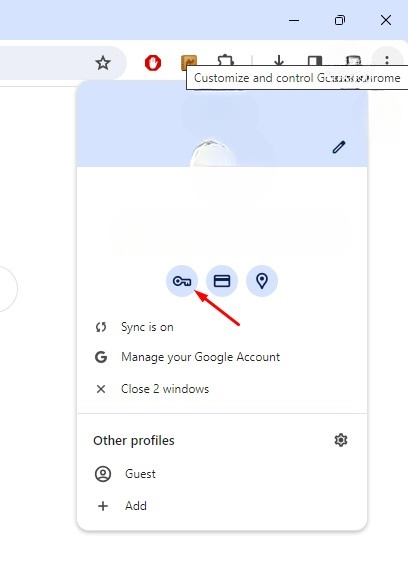This screenshot has height=561, width=408.
Task: Restore down the browser window
Action: coord(340,20)
